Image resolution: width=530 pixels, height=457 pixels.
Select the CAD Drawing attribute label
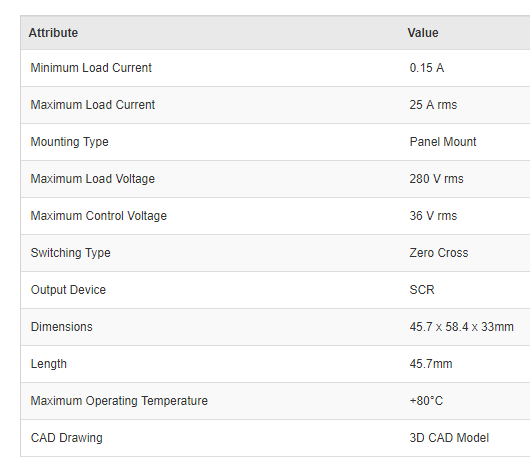pos(67,438)
